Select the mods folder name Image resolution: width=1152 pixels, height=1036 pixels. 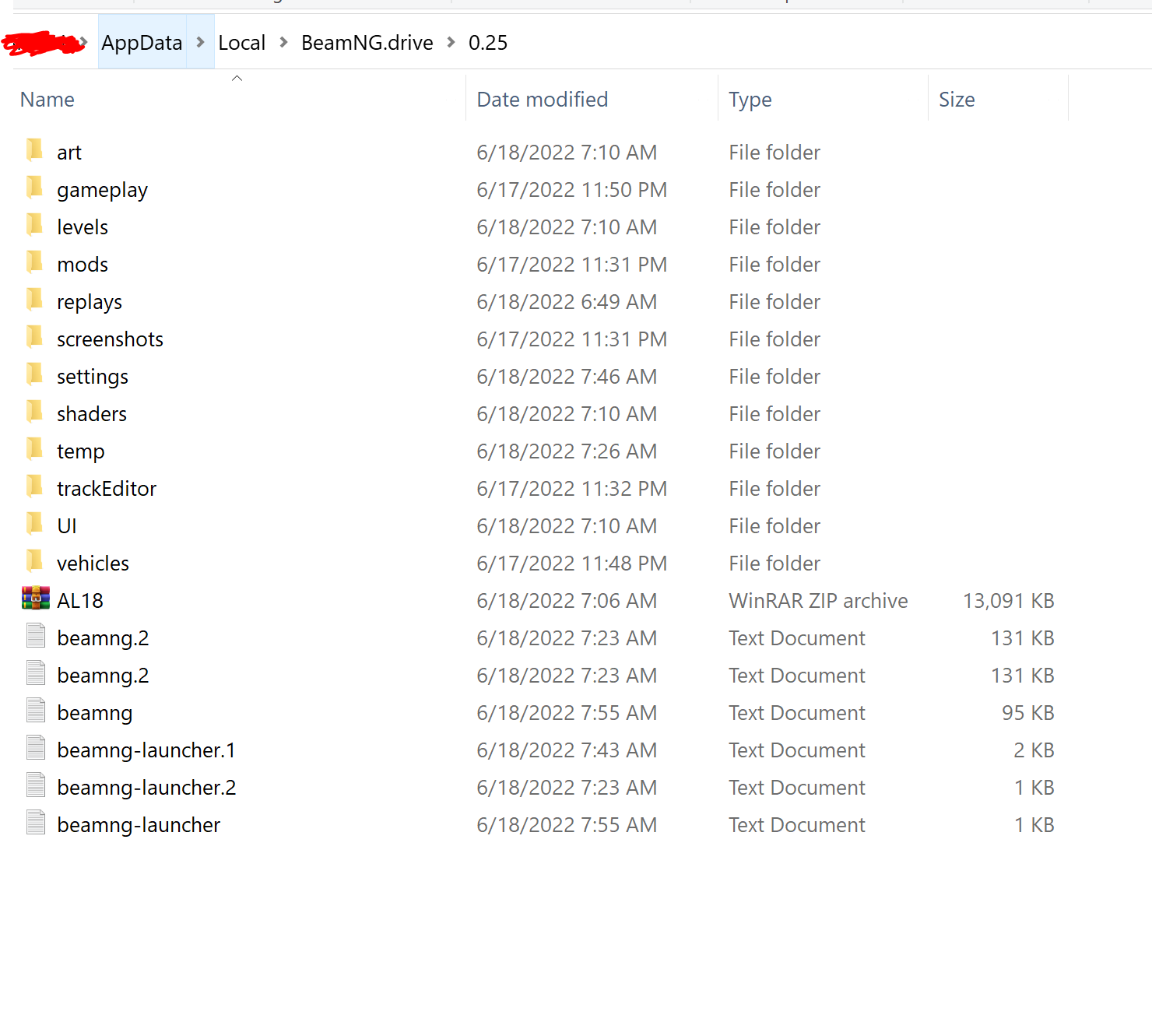(83, 265)
